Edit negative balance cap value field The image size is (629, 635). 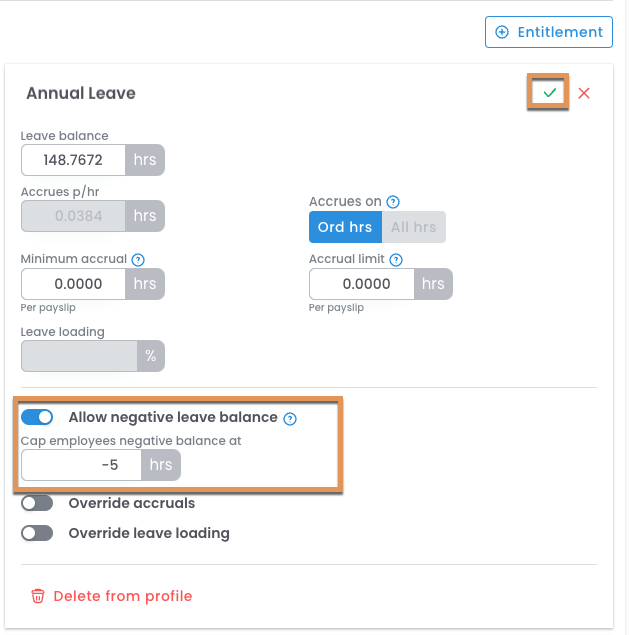coord(82,465)
